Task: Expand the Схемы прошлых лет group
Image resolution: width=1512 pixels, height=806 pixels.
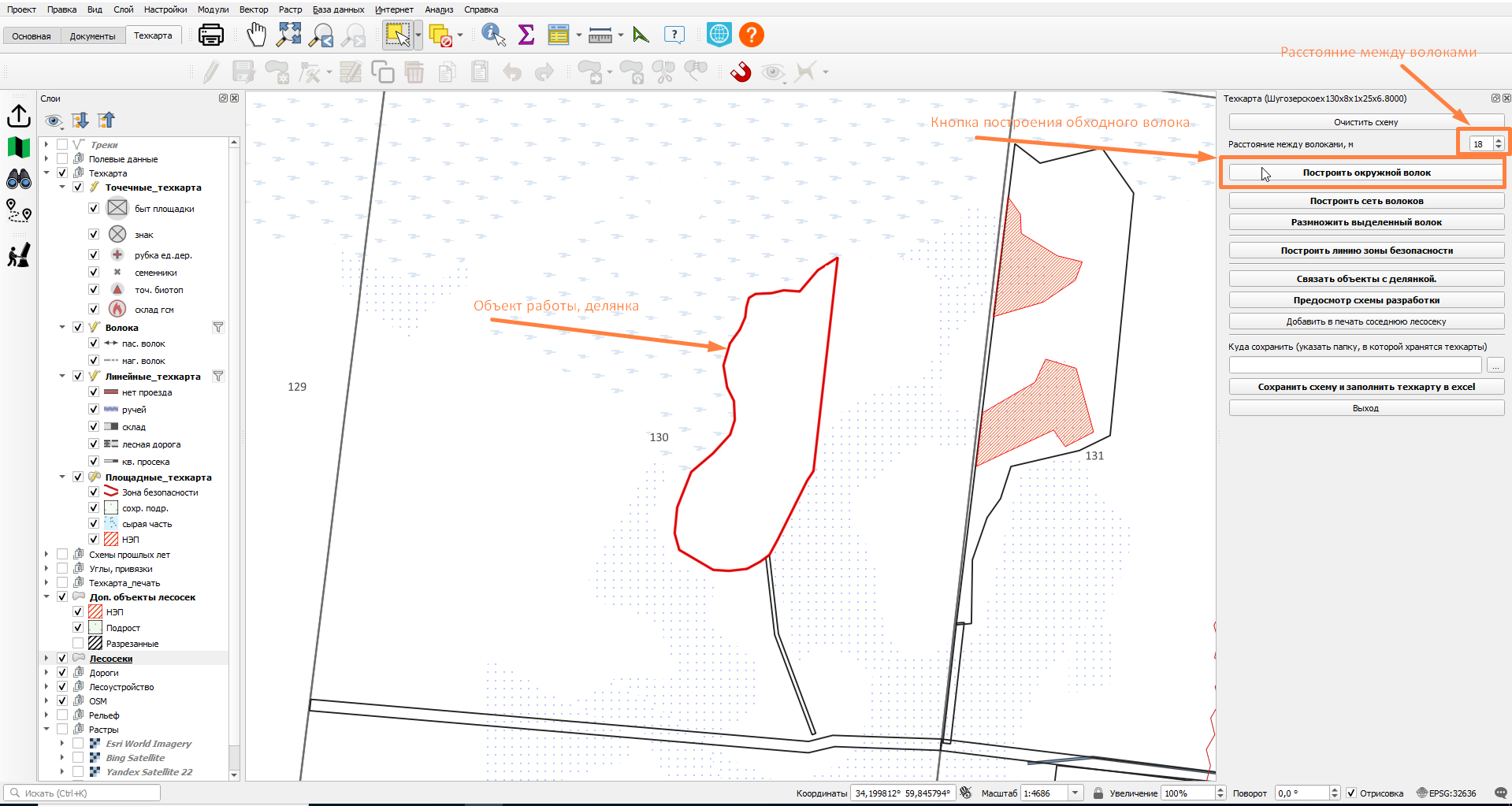Action: [46, 554]
